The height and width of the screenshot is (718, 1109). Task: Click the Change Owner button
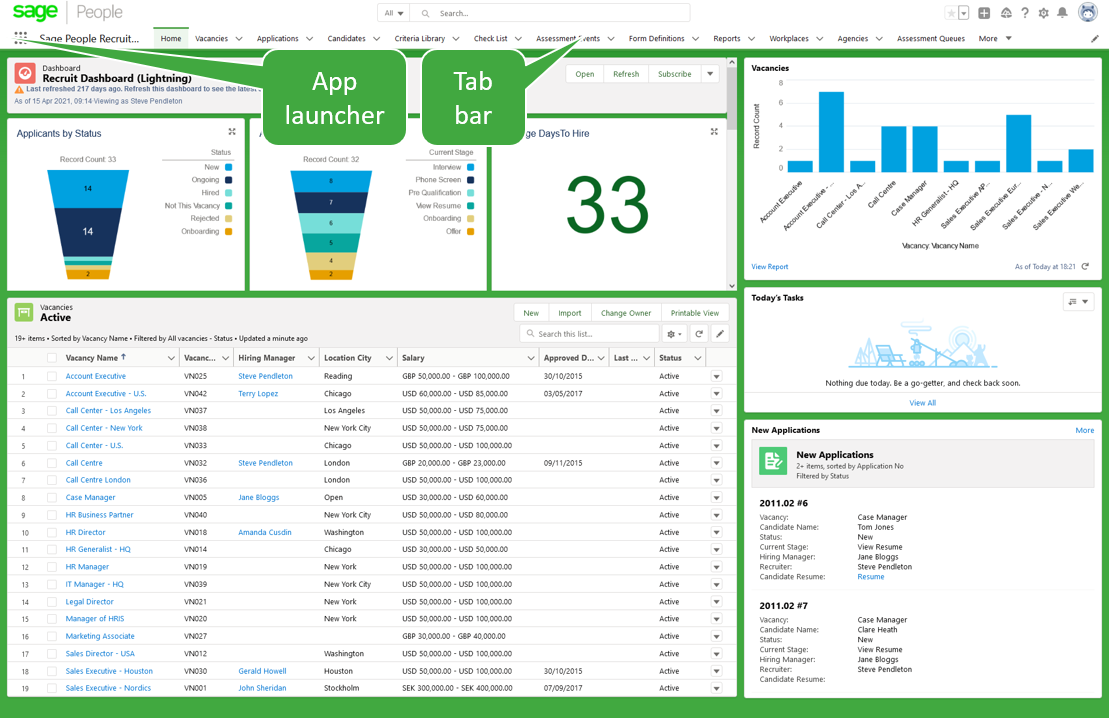pyautogui.click(x=626, y=313)
